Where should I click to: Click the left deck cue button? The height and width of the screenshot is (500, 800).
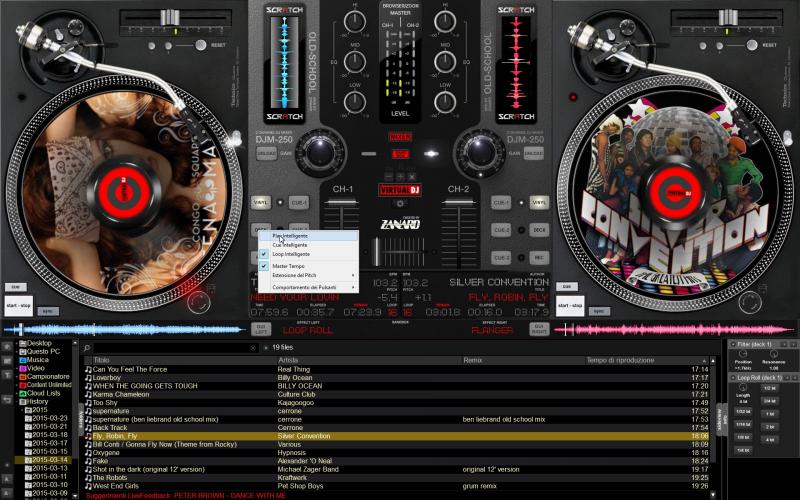pos(16,287)
